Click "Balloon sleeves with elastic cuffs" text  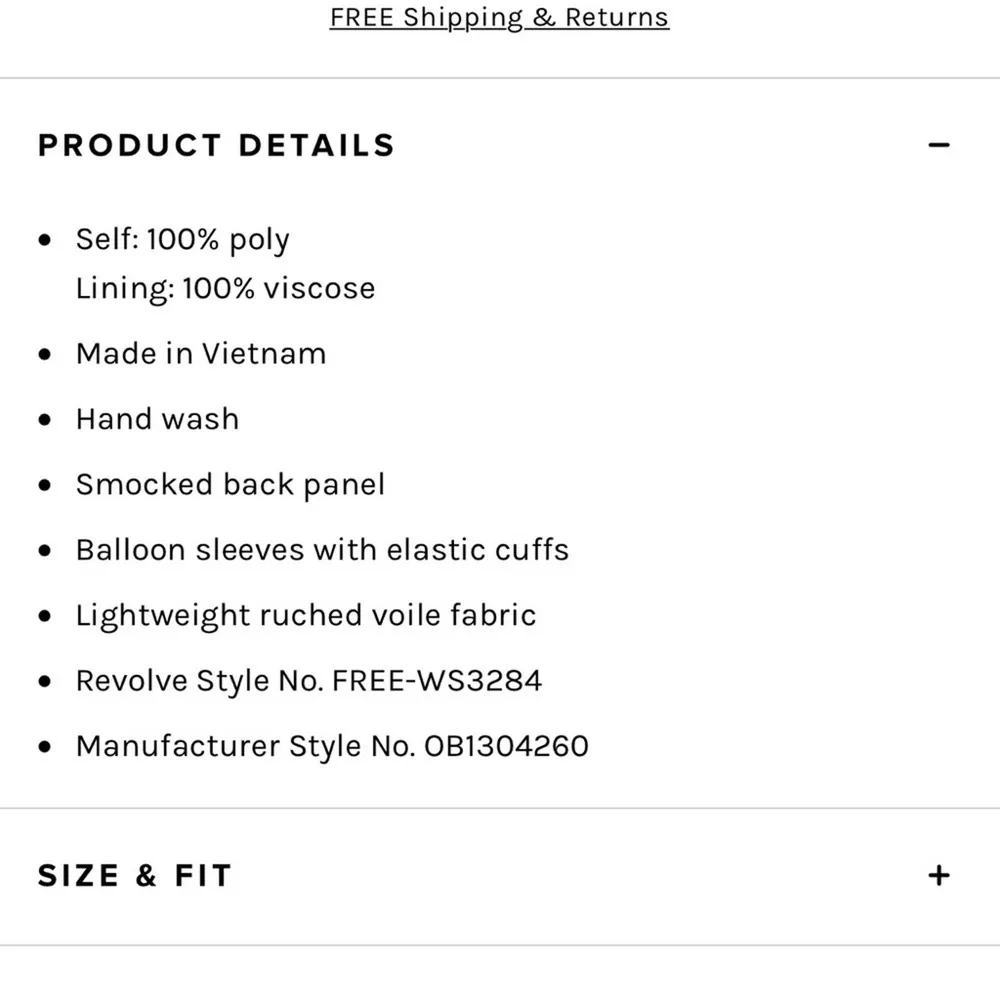322,550
